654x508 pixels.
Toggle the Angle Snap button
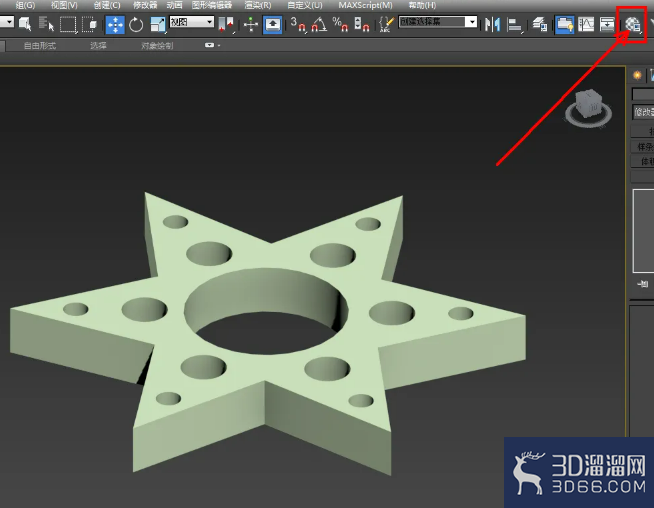click(319, 24)
